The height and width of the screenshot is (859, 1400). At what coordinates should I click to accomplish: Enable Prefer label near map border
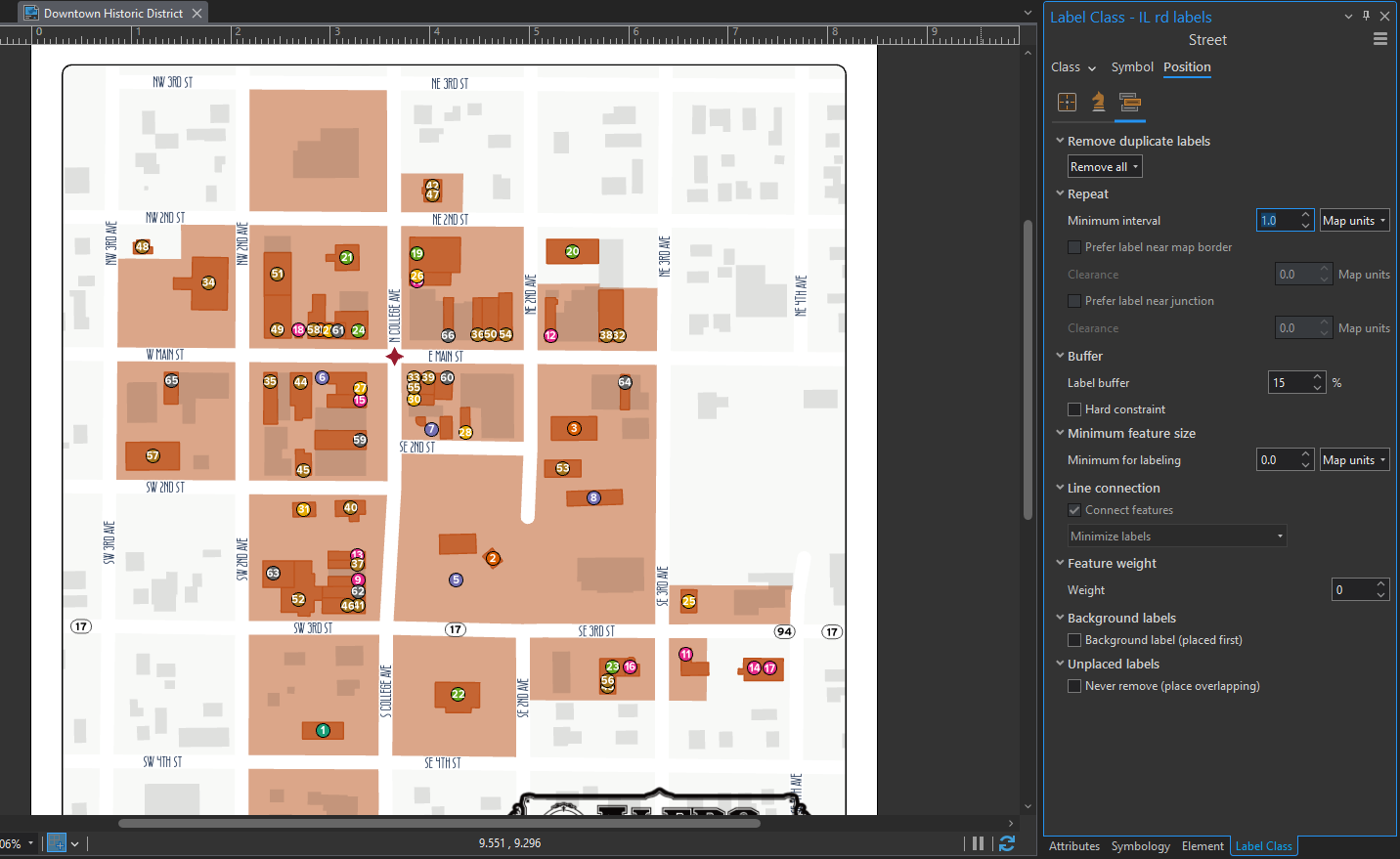(1072, 246)
